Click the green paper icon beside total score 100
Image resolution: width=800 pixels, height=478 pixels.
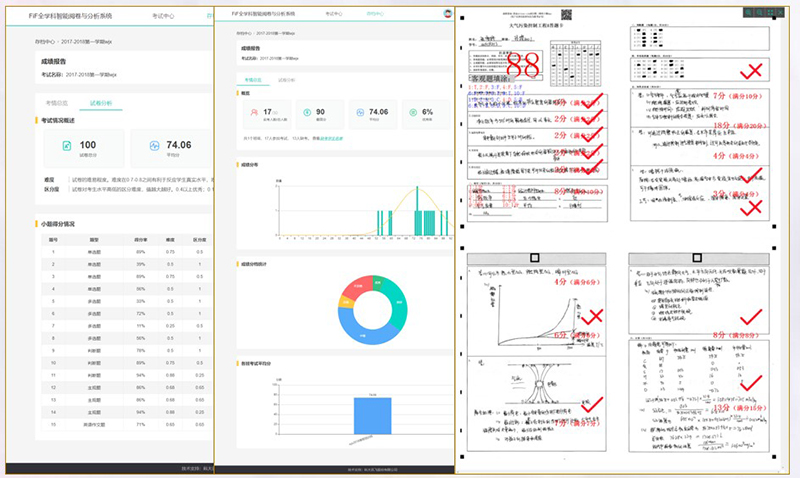tap(67, 146)
